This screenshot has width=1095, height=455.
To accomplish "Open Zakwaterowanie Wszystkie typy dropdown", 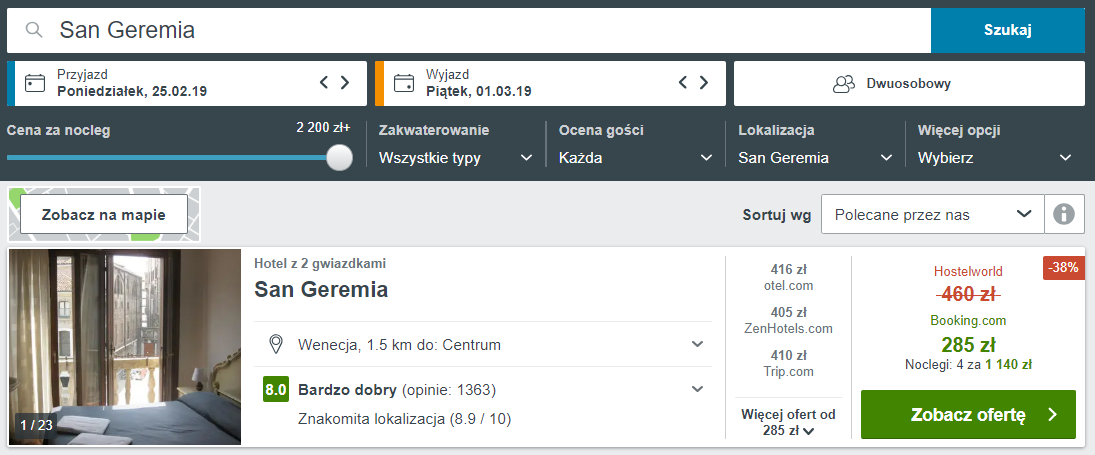I will click(x=456, y=158).
